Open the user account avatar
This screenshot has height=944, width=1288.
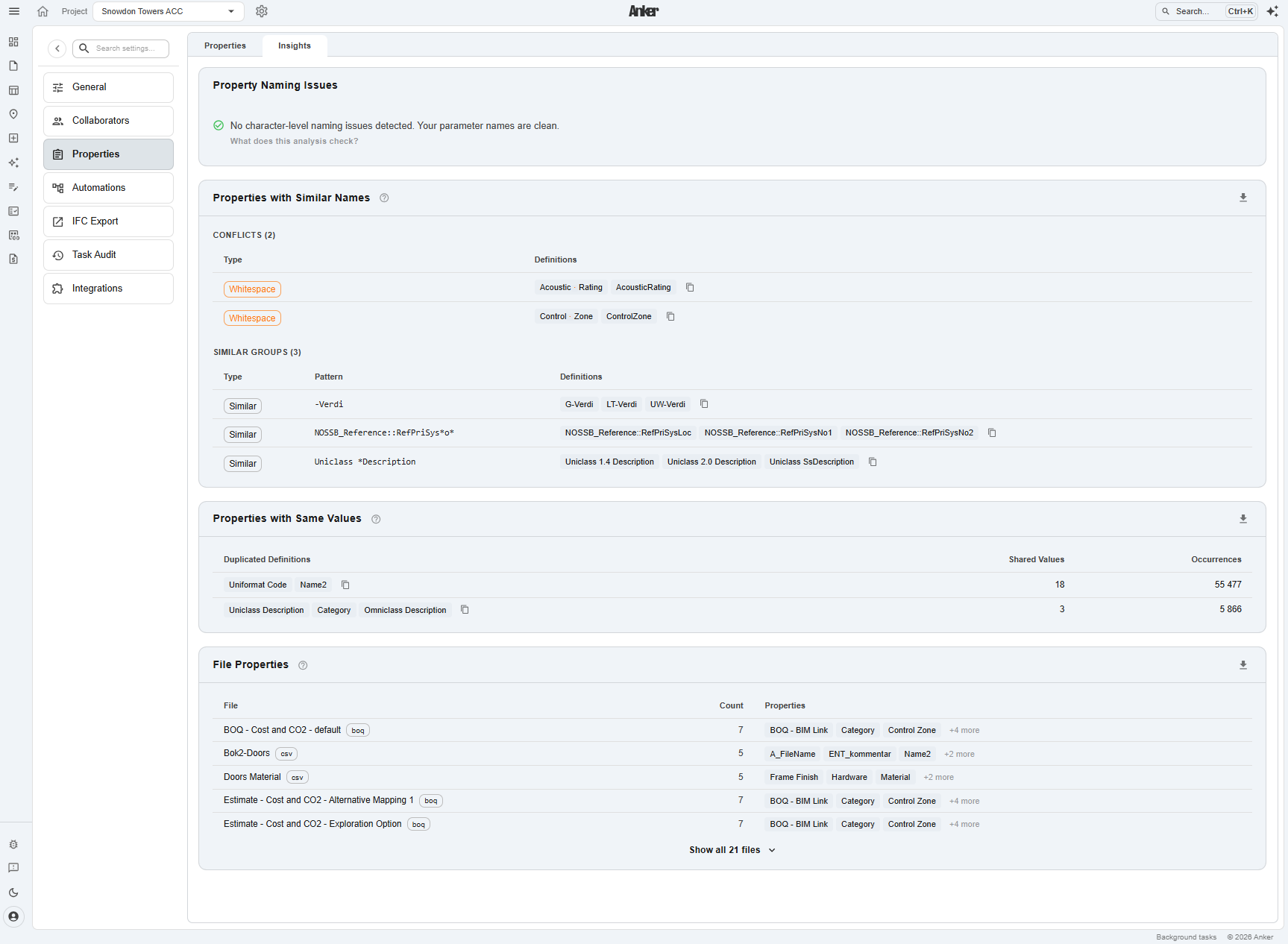[13, 916]
